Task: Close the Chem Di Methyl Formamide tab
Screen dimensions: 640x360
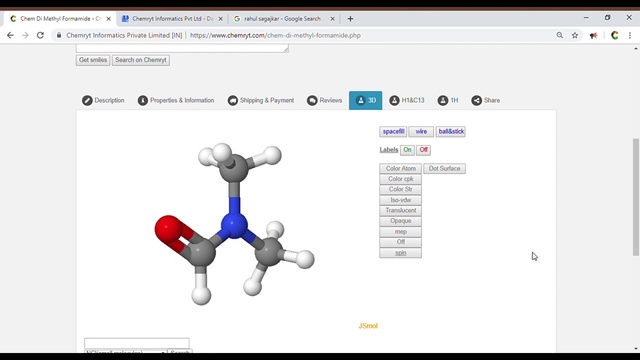Action: point(109,19)
